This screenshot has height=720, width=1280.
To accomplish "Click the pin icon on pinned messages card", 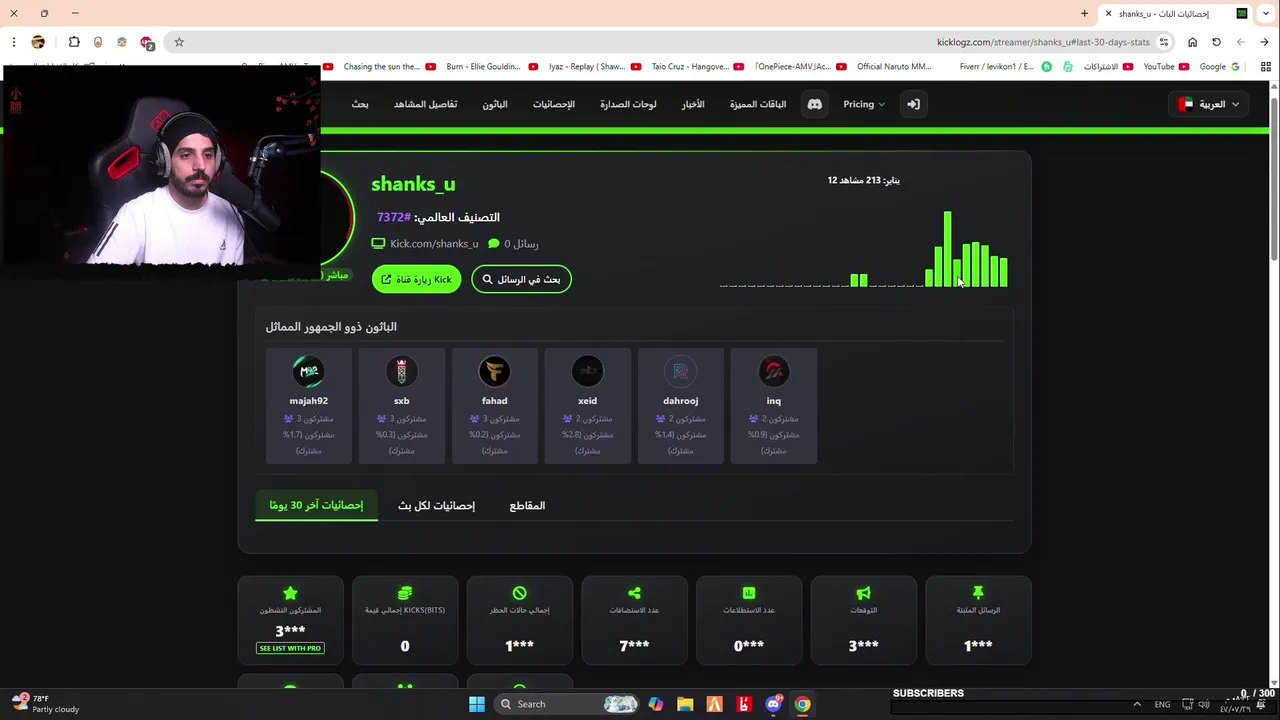I will pos(978,593).
